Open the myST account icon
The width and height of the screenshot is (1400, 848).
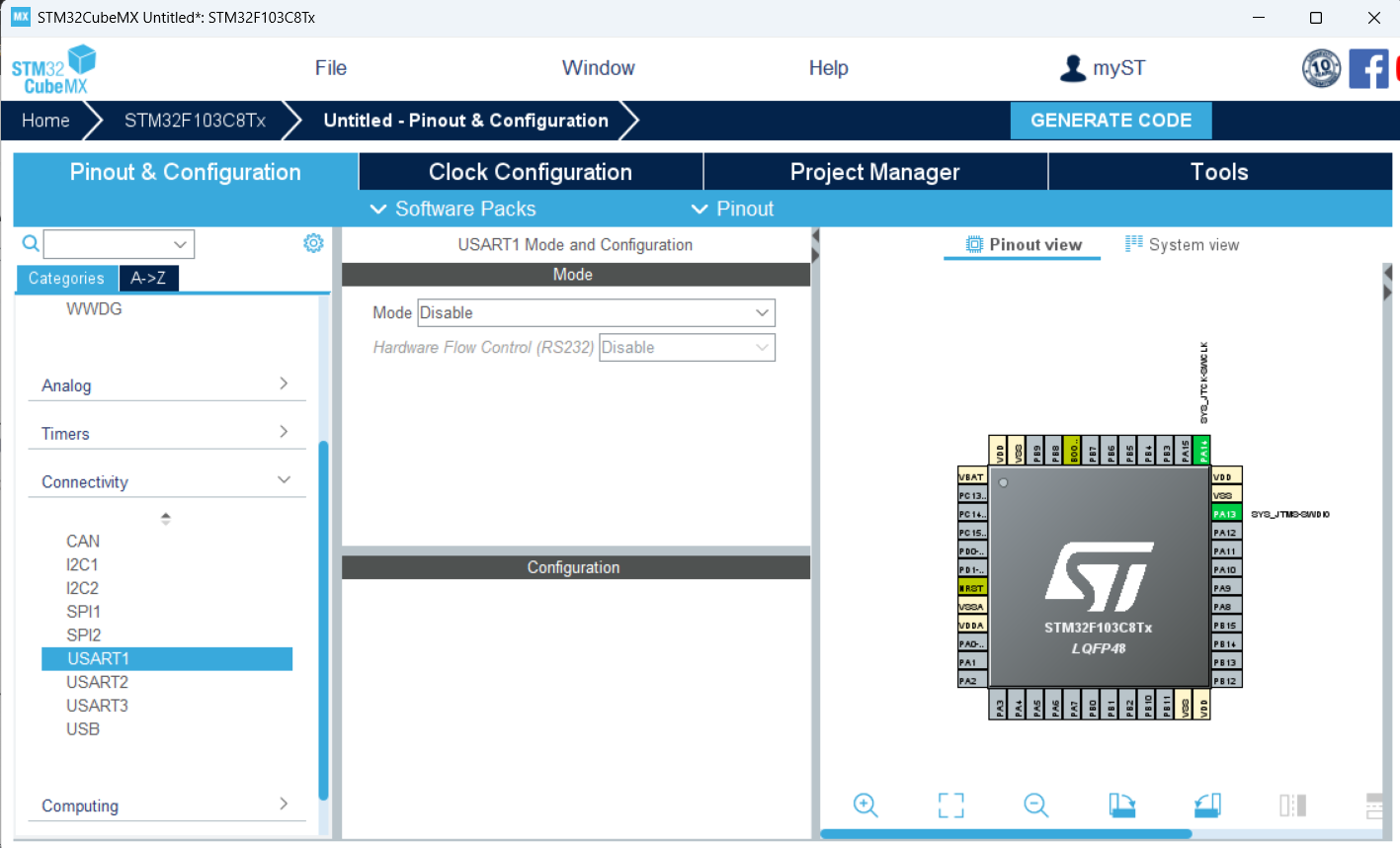(x=1072, y=68)
